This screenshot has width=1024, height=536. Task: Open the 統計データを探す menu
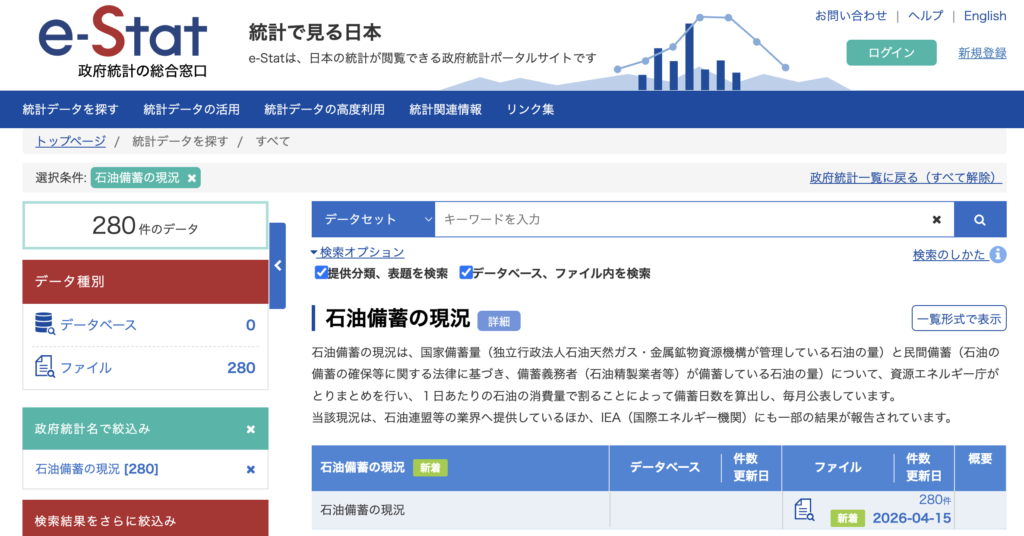point(70,109)
